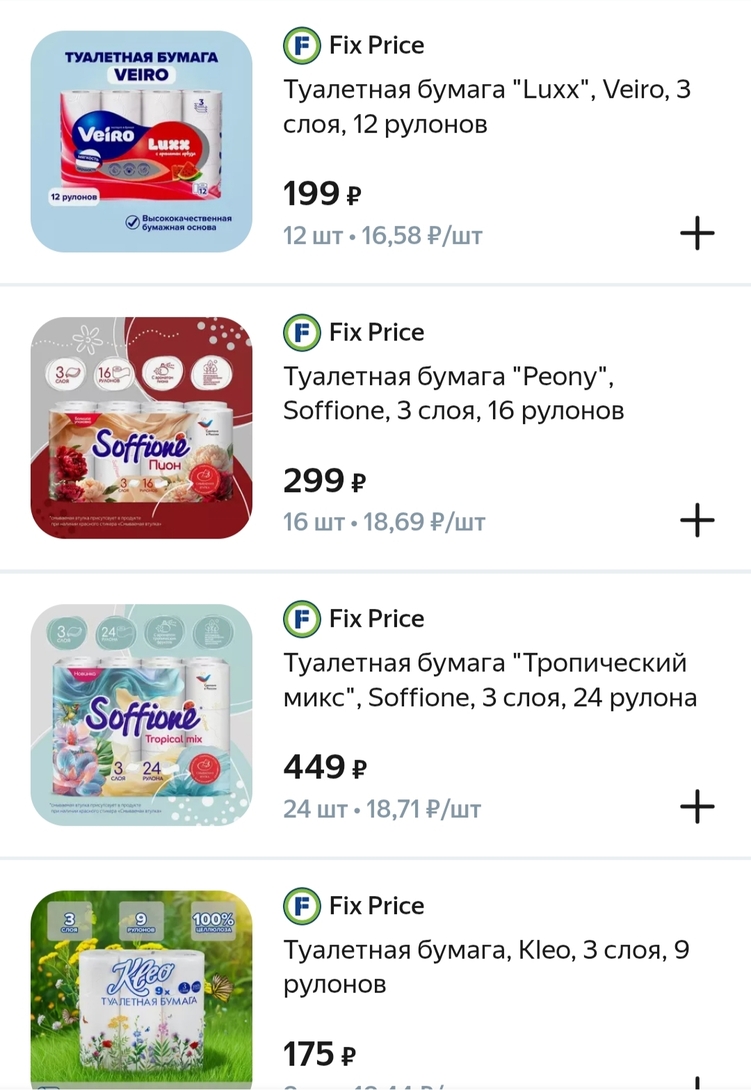Click the 449 ₽ price
The height and width of the screenshot is (1090, 751).
325,768
